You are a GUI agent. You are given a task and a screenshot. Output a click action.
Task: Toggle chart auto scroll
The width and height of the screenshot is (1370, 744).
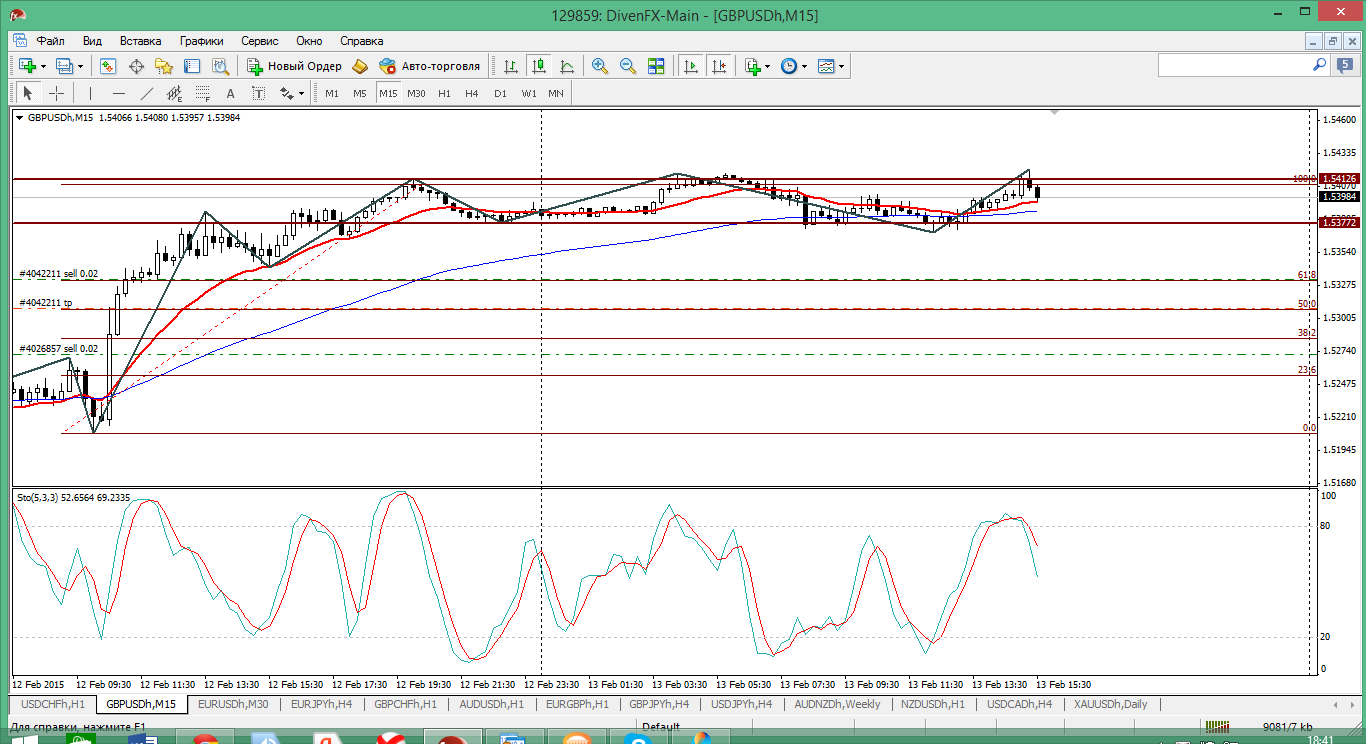[x=690, y=66]
